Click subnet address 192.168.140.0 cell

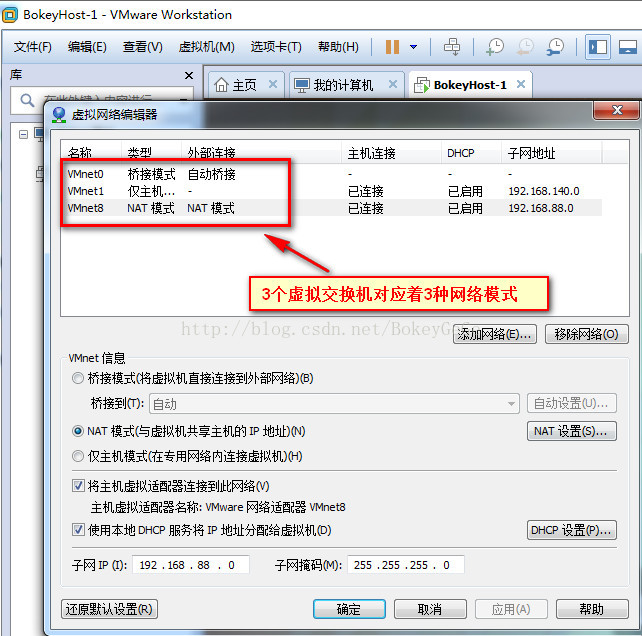click(x=544, y=191)
